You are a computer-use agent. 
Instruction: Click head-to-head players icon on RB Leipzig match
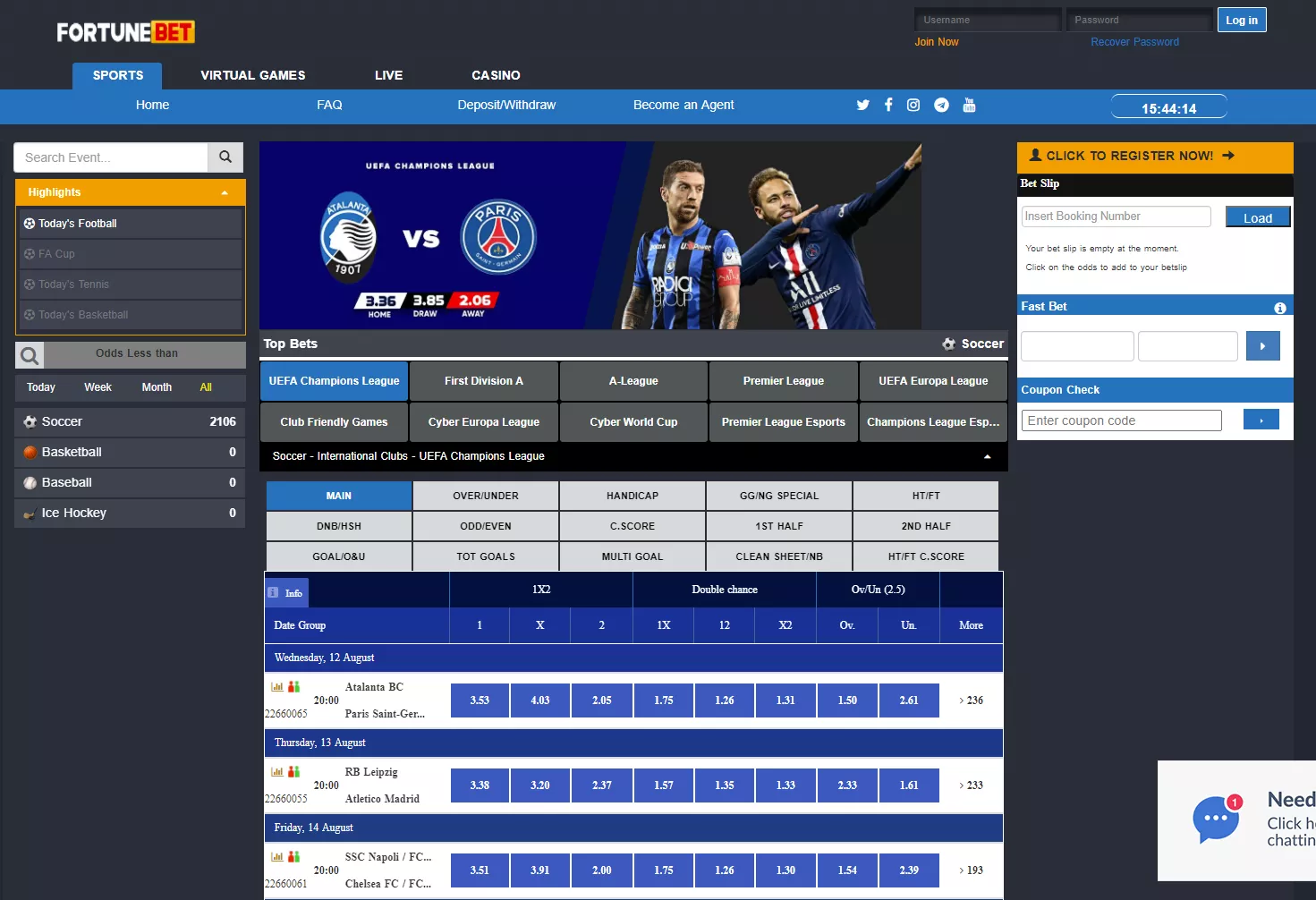tap(293, 770)
